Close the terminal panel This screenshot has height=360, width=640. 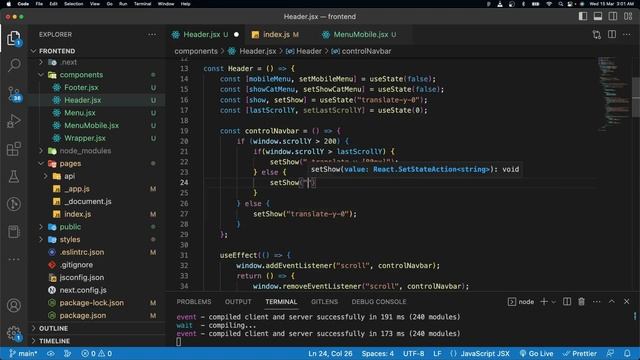(x=627, y=302)
